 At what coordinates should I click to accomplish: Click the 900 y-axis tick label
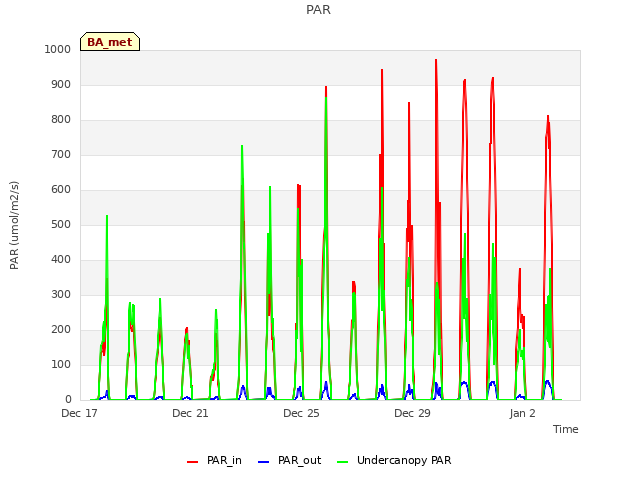tap(61, 84)
